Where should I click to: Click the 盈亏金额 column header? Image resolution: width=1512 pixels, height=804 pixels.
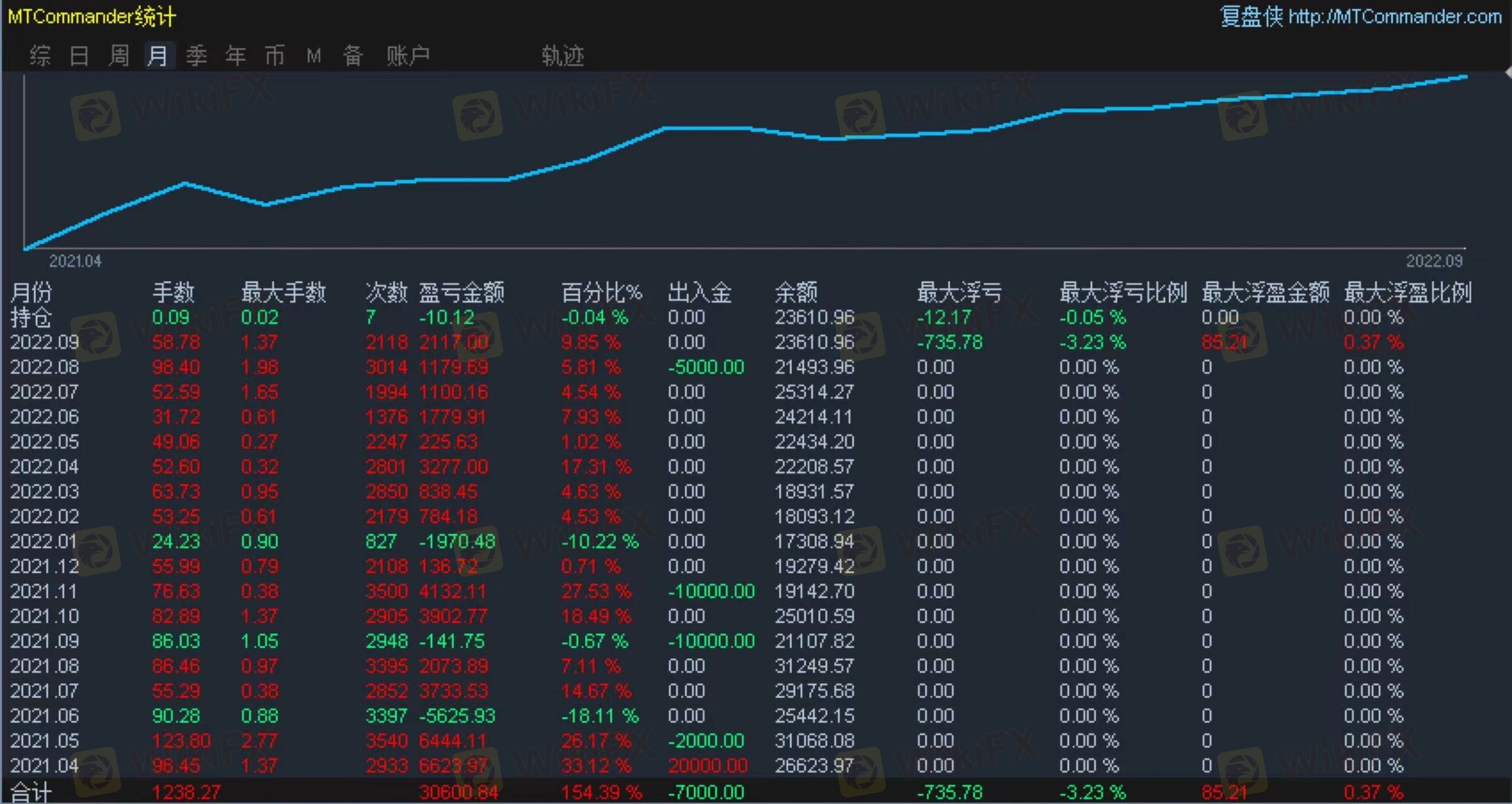tap(461, 292)
